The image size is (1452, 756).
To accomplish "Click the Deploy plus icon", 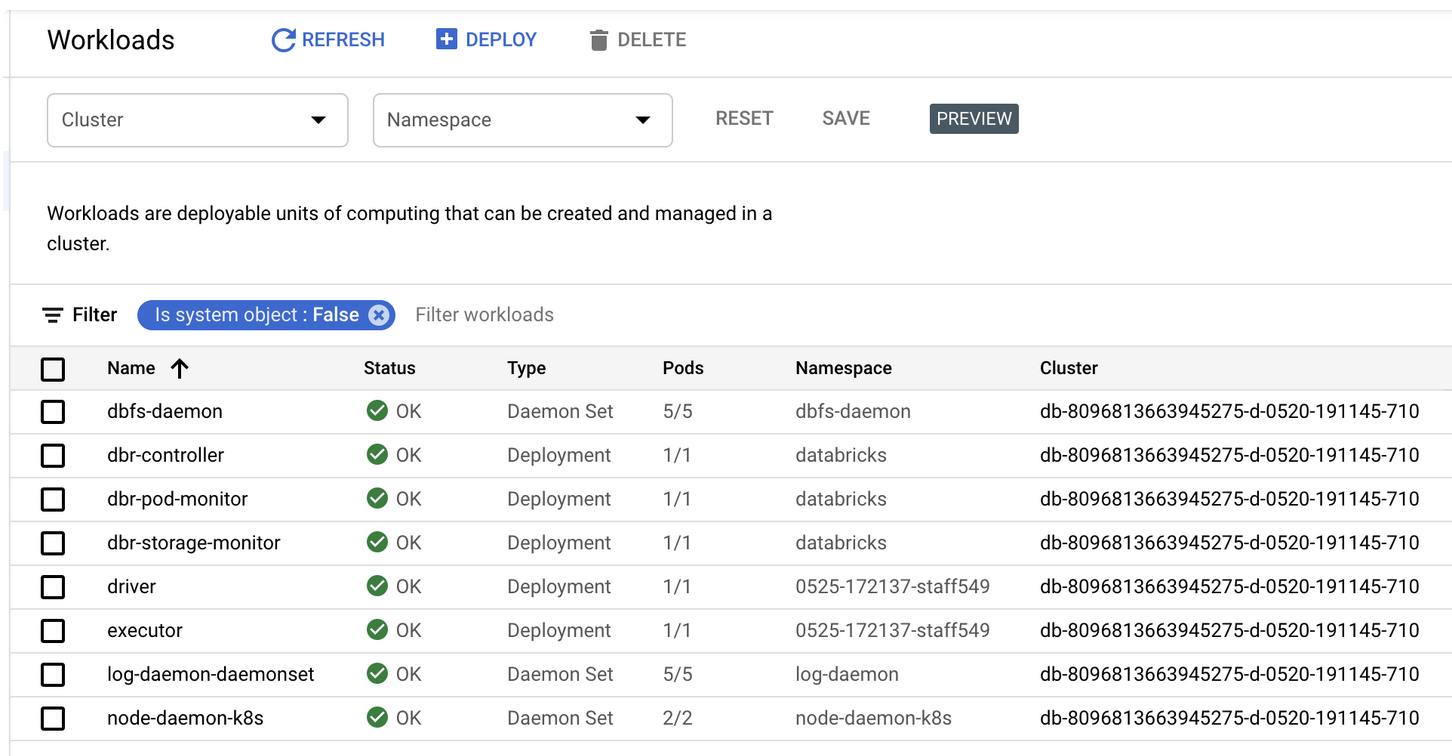I will (446, 39).
